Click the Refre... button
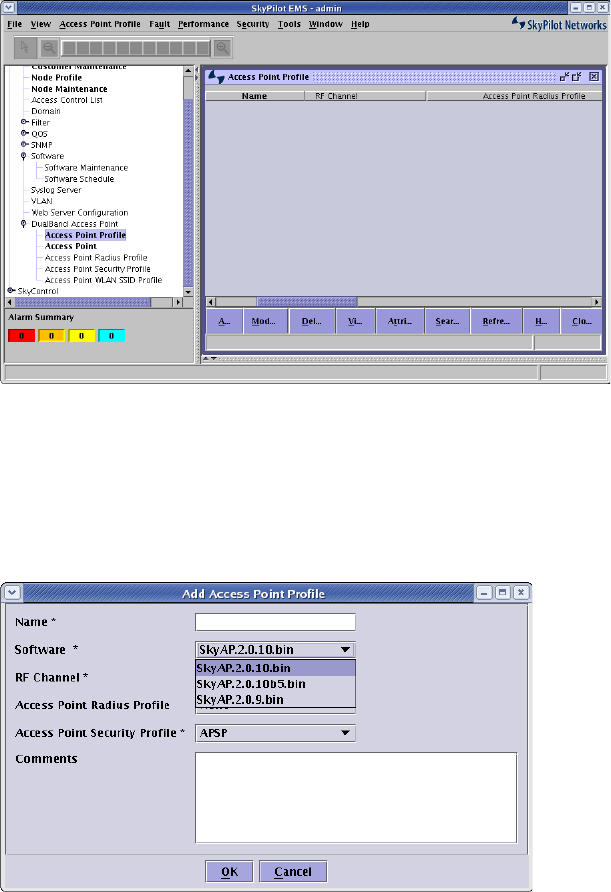This screenshot has width=611, height=892. pos(496,321)
